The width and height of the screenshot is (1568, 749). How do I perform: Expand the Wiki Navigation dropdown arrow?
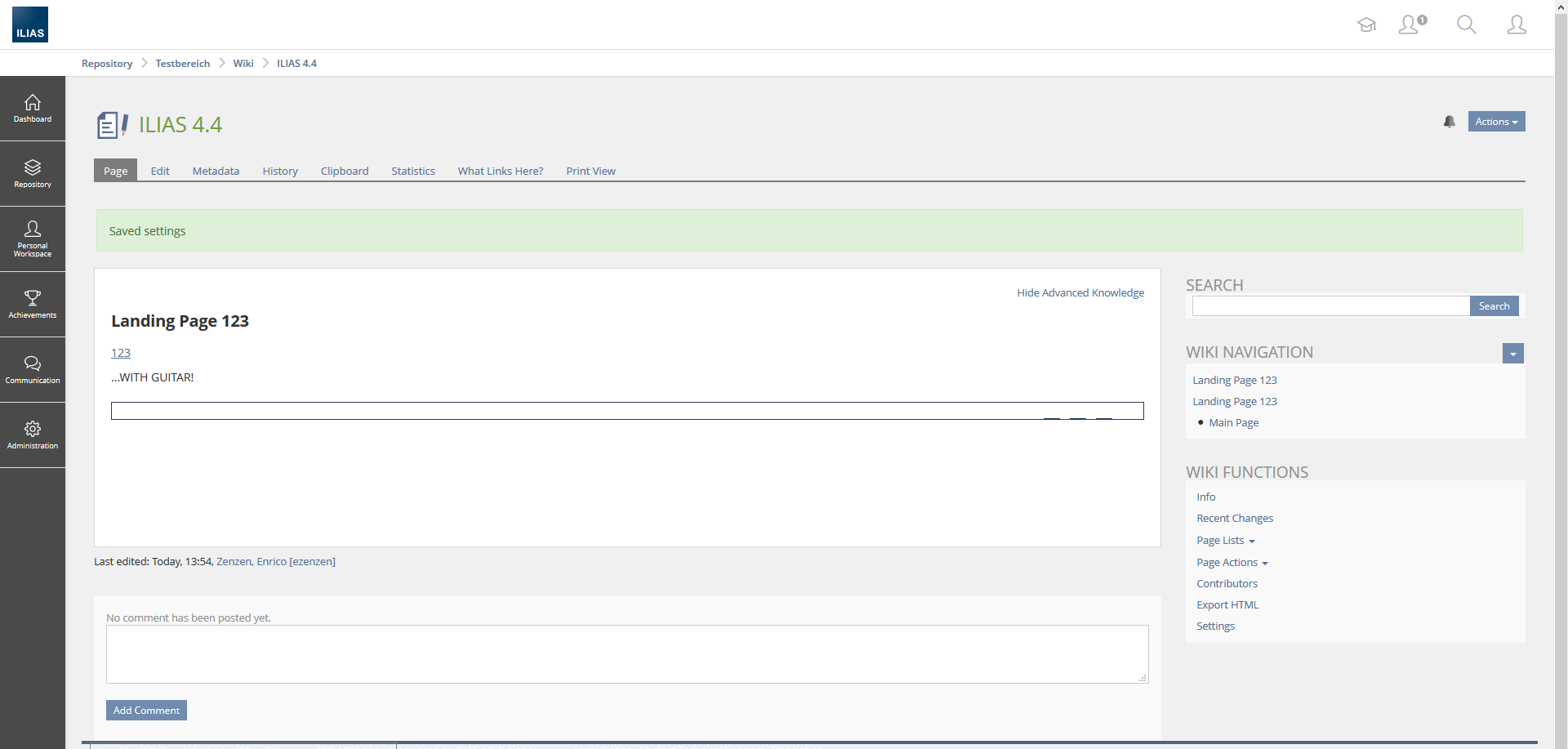coord(1512,354)
